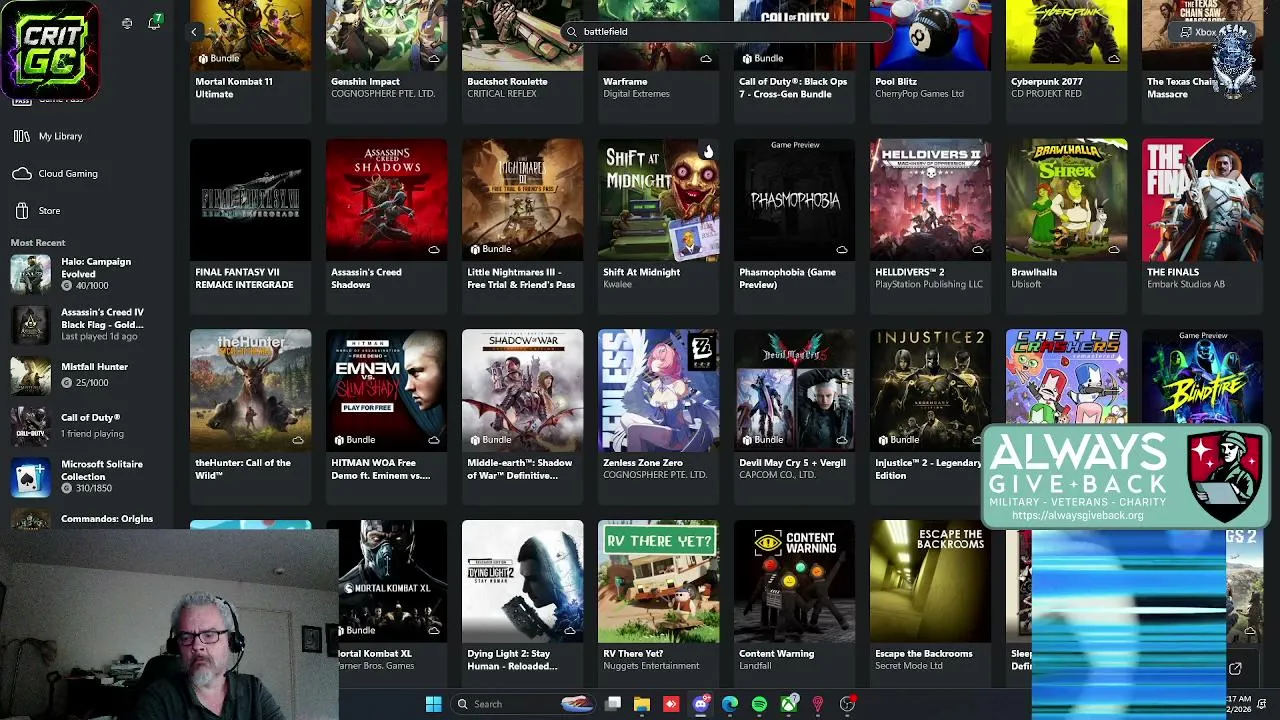Open the Escape the Backrooms cover

[931, 582]
